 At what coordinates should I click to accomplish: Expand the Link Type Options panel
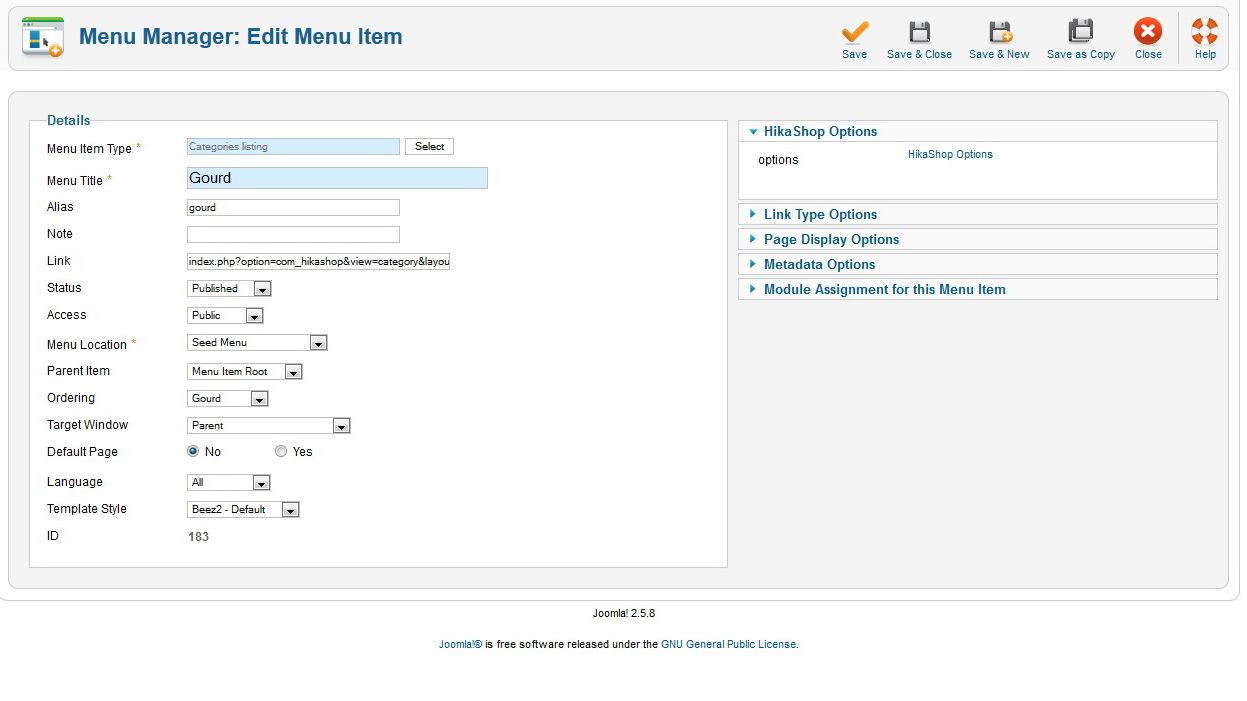click(978, 214)
